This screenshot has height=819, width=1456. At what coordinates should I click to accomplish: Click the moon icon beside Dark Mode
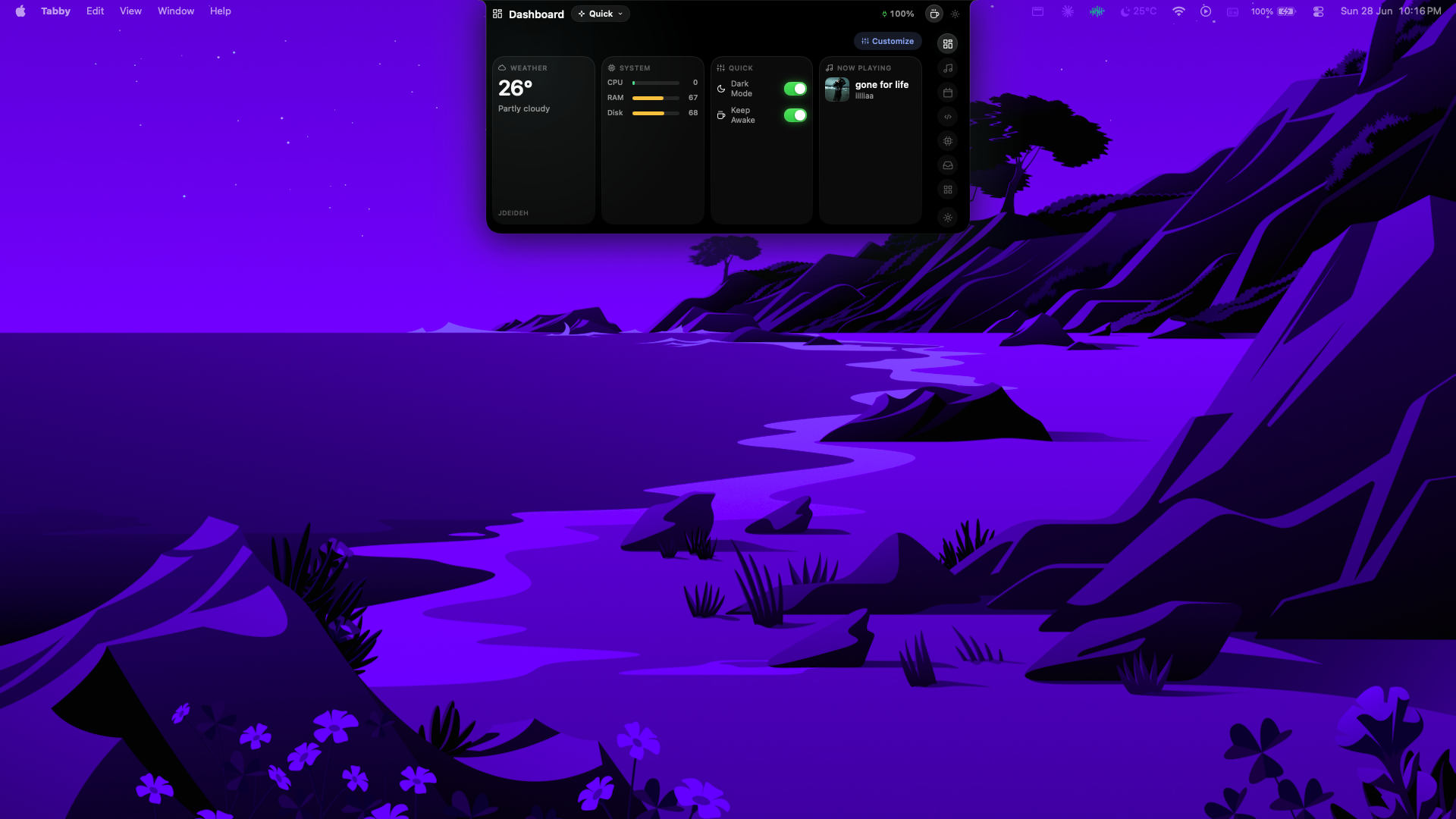click(721, 89)
